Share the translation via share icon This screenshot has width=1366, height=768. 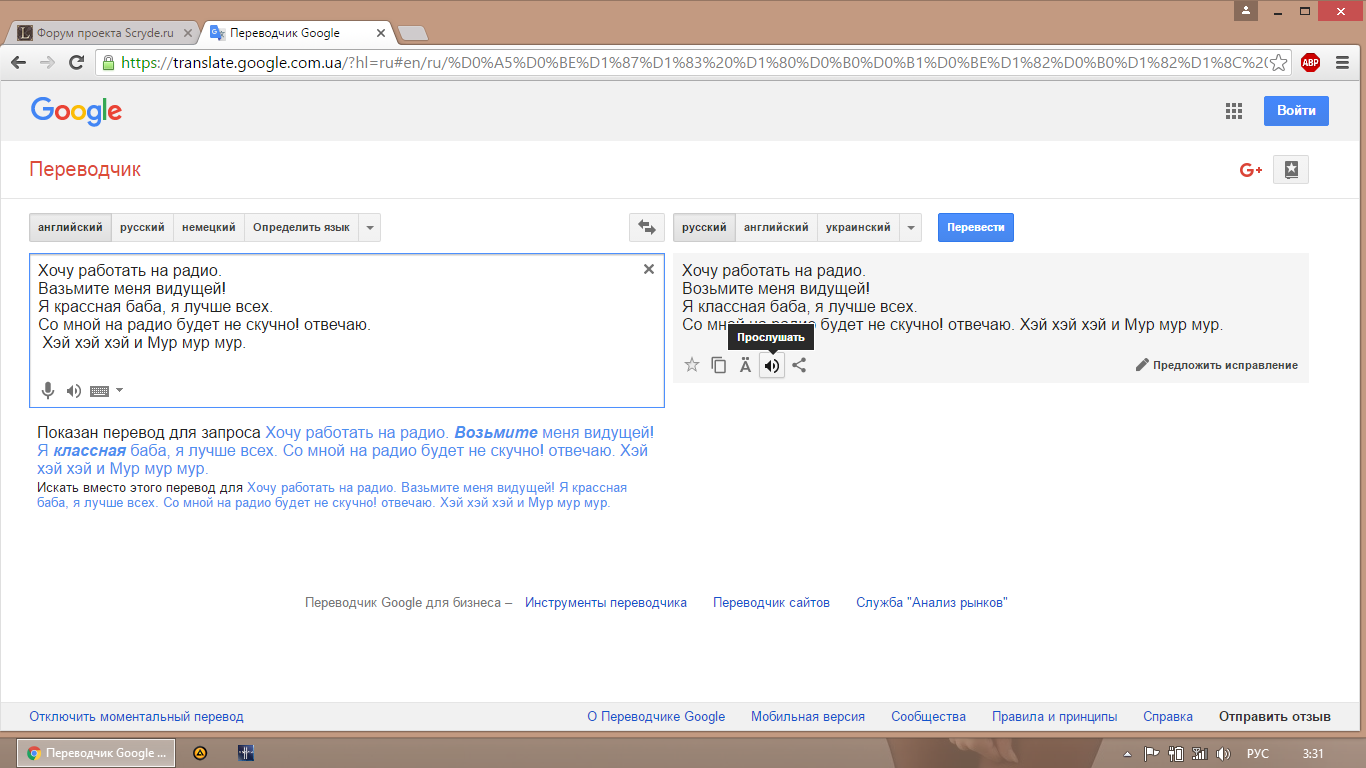tap(799, 366)
